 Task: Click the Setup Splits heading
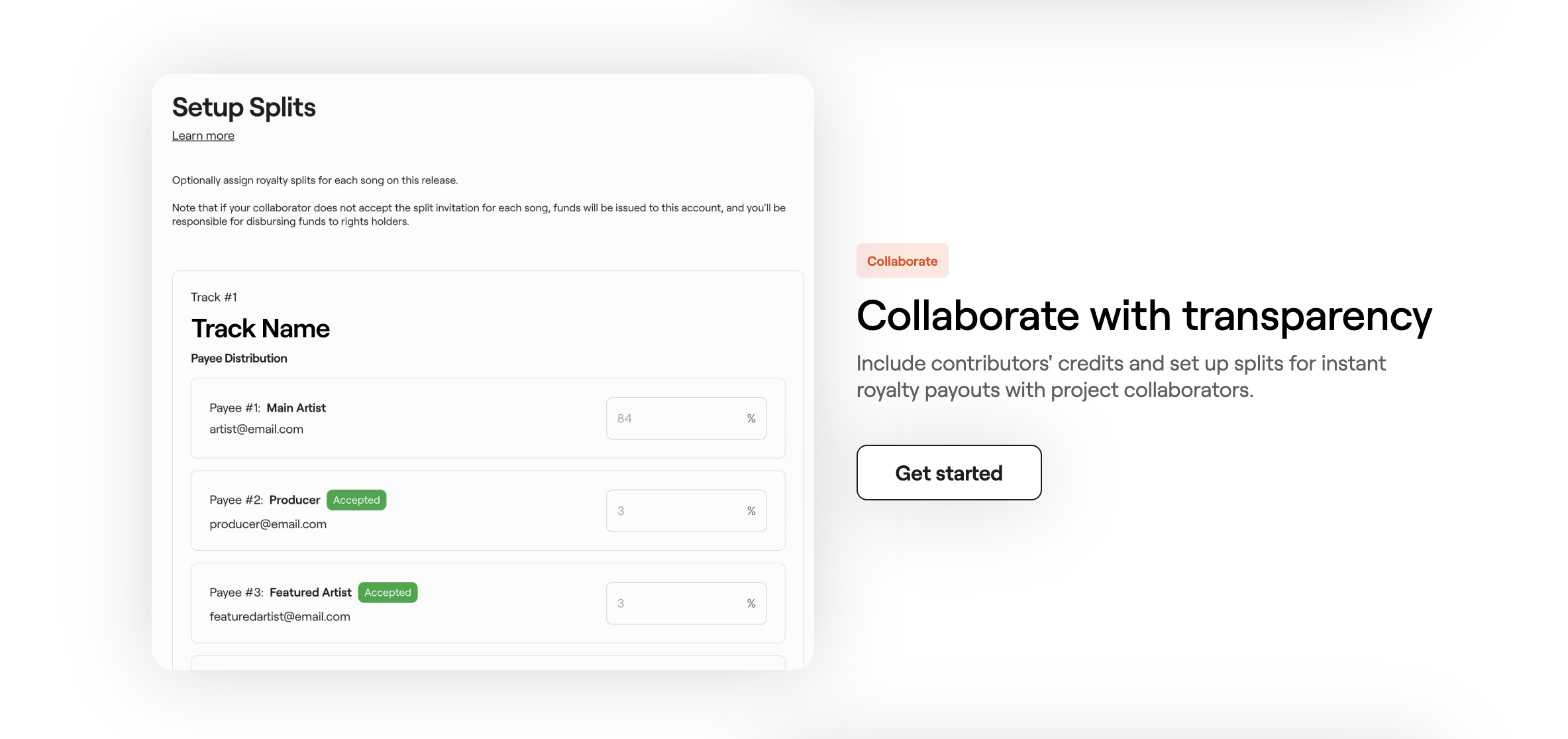(x=244, y=107)
